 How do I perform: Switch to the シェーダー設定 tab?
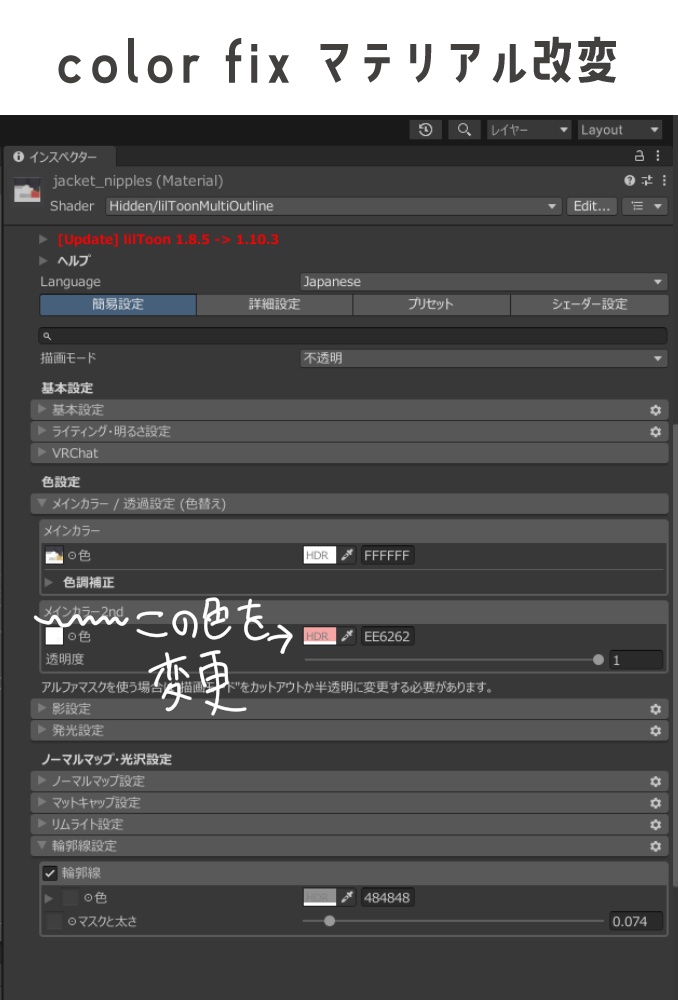[x=589, y=304]
